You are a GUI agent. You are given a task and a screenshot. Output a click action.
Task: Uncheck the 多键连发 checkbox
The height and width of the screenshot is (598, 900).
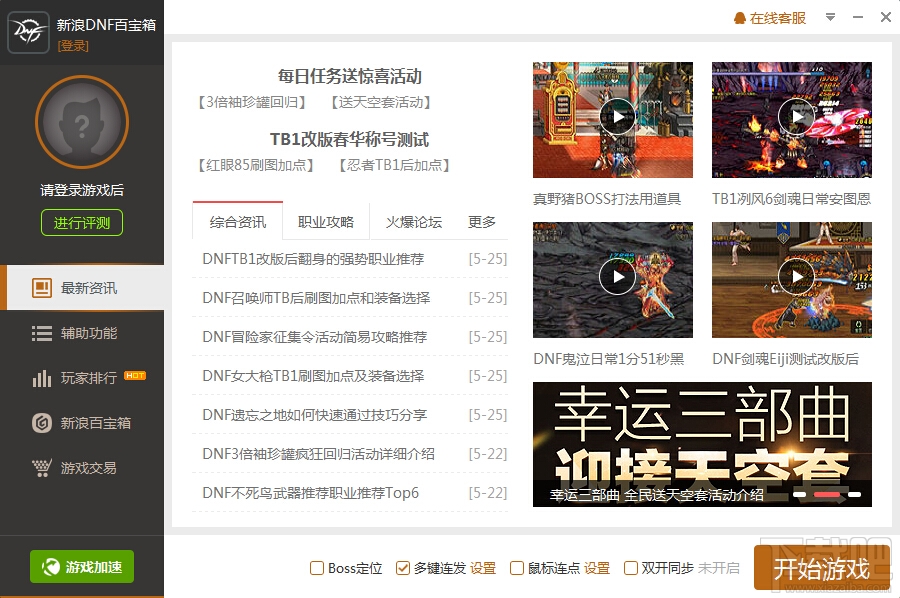click(x=402, y=568)
